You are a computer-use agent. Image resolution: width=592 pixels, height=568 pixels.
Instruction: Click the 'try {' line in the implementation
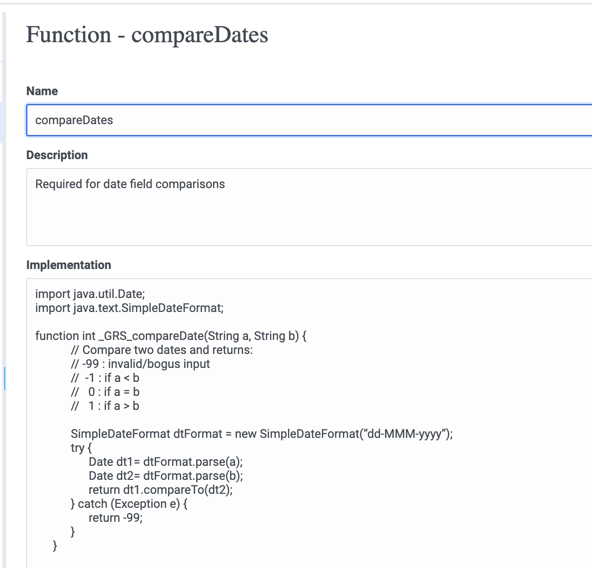click(x=81, y=448)
